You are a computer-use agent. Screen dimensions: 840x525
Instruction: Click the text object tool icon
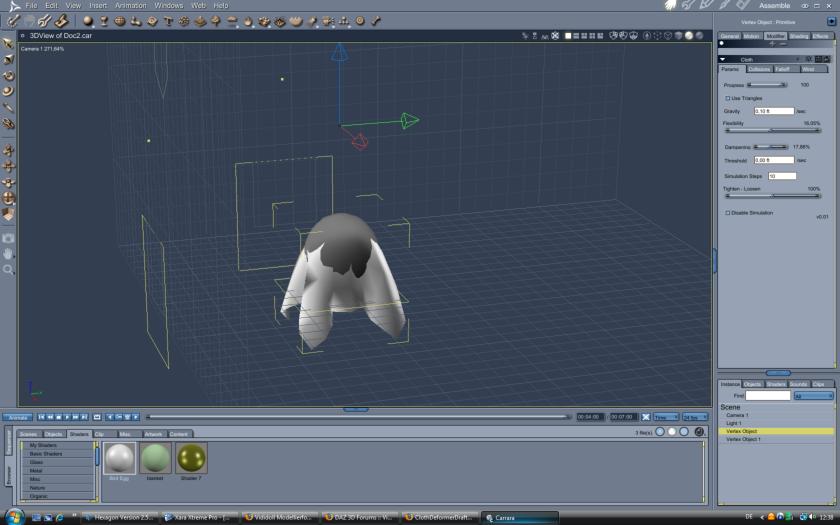coord(168,21)
